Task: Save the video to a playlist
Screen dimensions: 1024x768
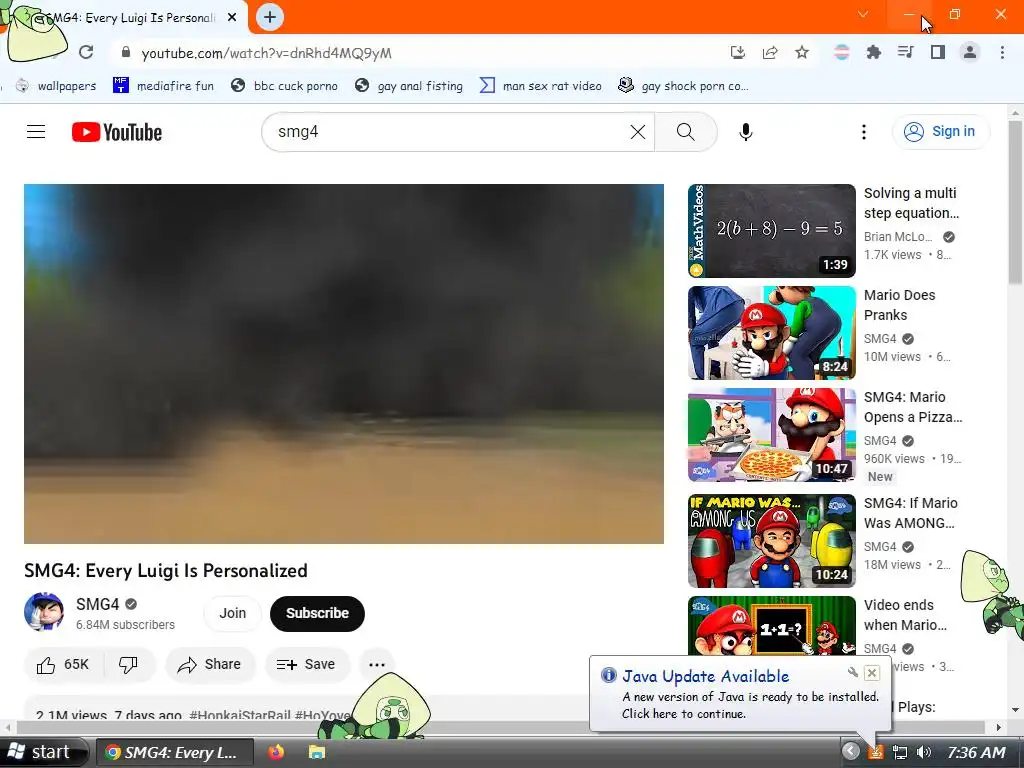Action: coord(306,665)
